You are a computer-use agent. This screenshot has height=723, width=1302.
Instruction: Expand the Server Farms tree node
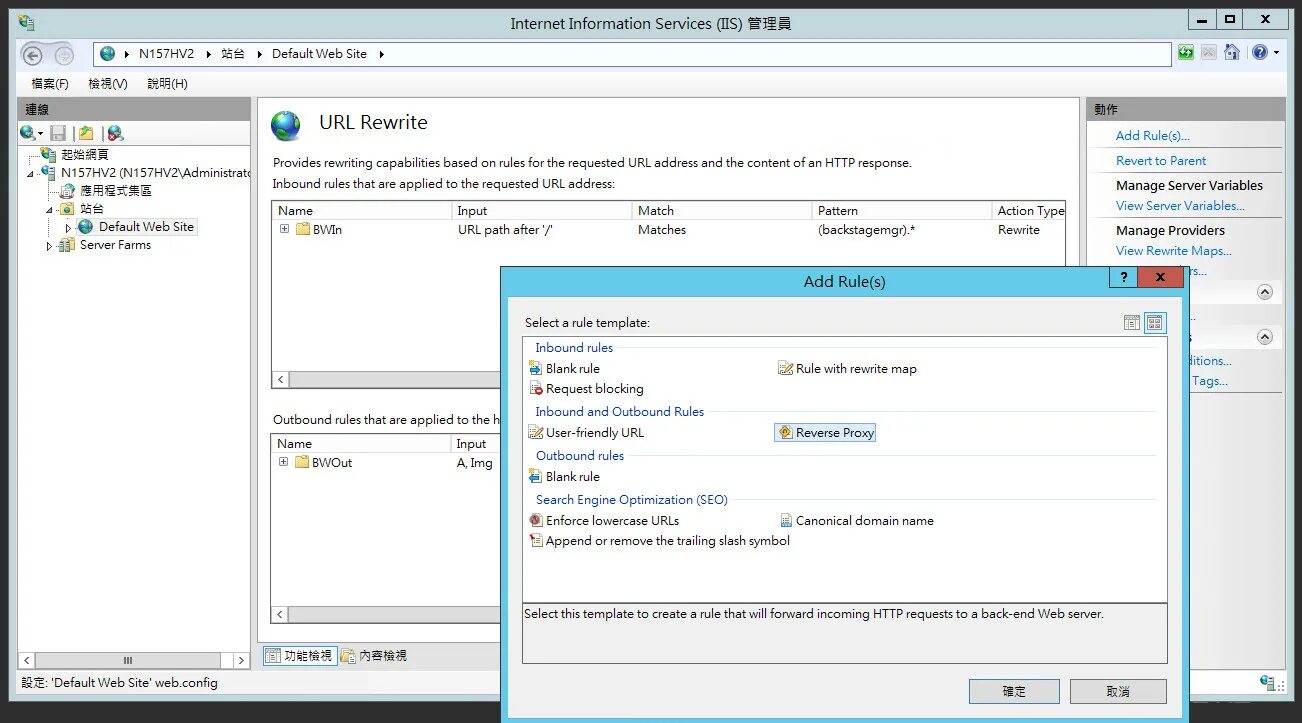pos(49,245)
